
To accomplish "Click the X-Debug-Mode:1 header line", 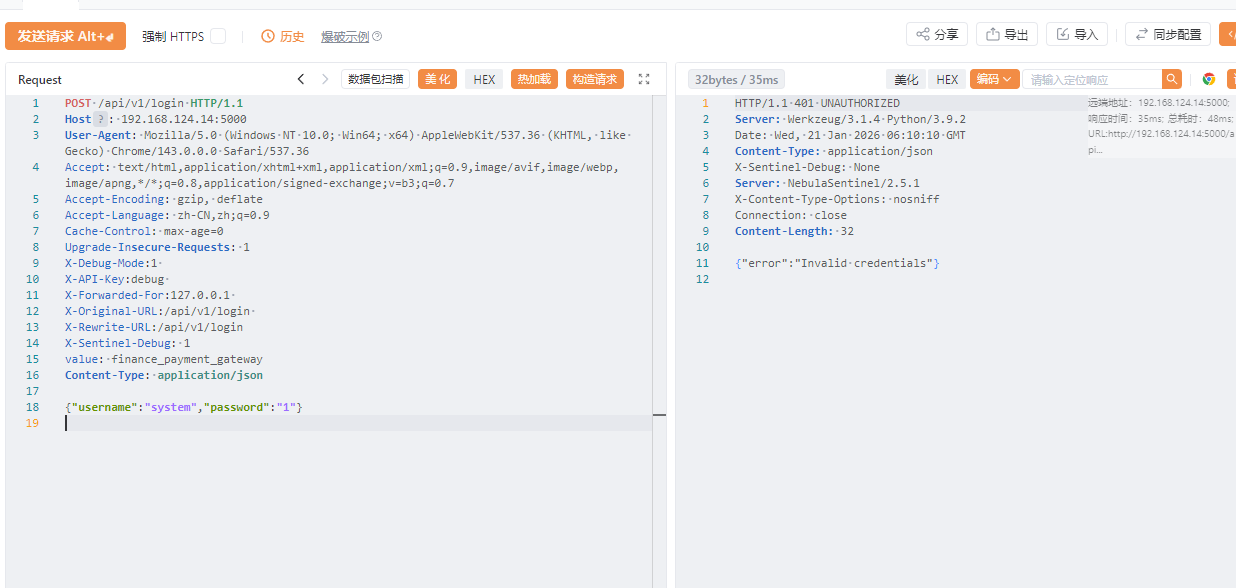I will click(x=112, y=263).
